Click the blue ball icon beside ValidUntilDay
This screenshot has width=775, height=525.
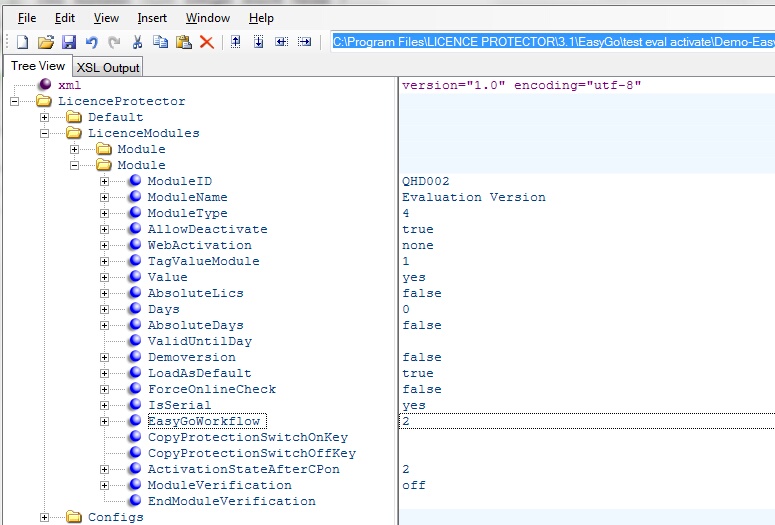(135, 341)
